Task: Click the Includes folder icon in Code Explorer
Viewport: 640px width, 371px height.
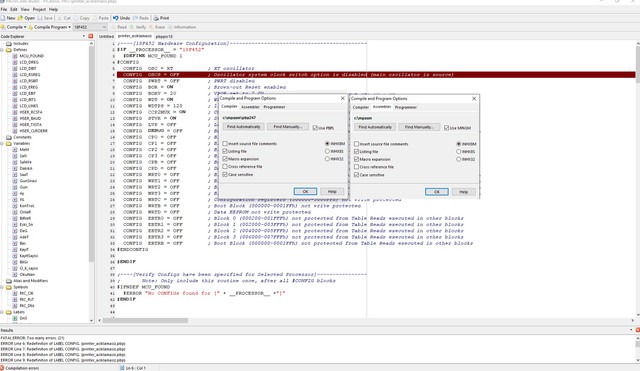Action: [x=9, y=43]
